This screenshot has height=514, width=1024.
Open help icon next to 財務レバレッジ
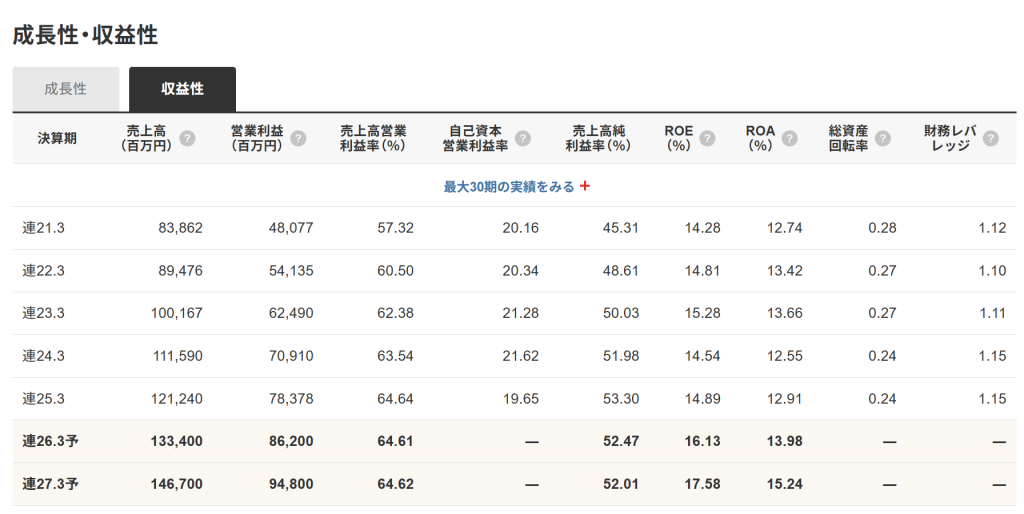[991, 138]
